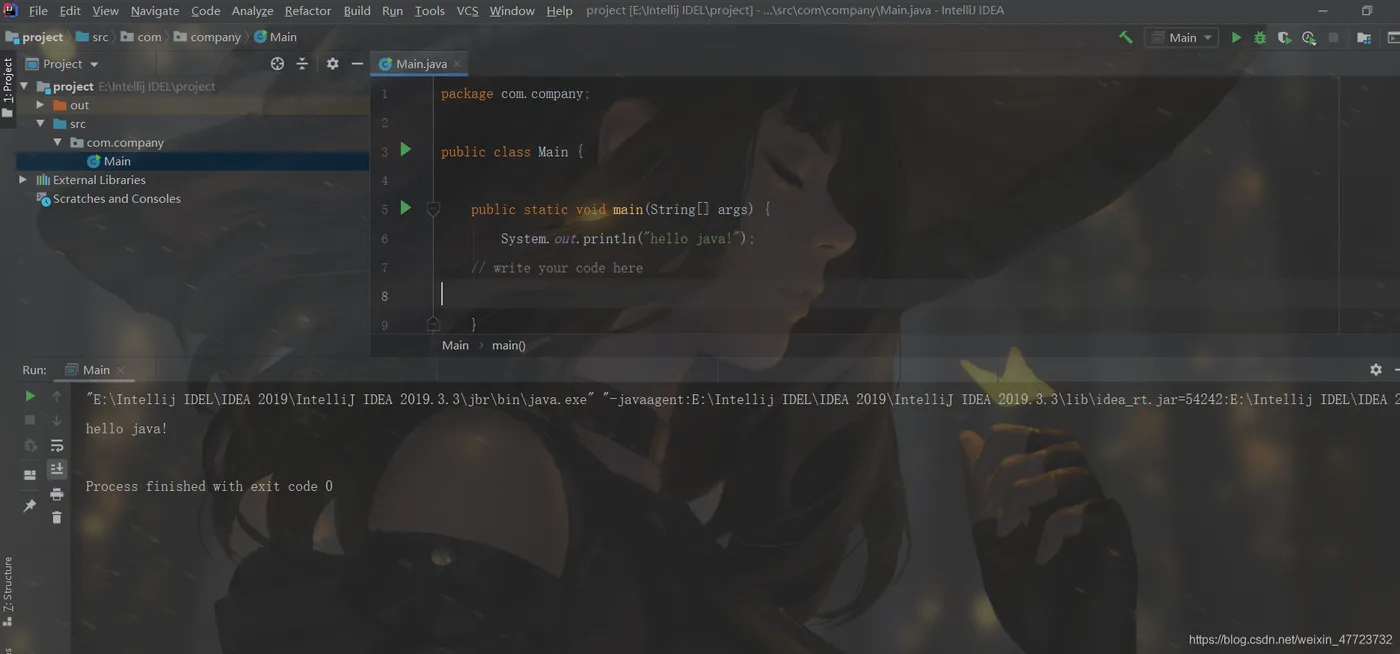Viewport: 1400px width, 654px height.
Task: Click com breadcrumb in navigation bar
Action: (141, 37)
